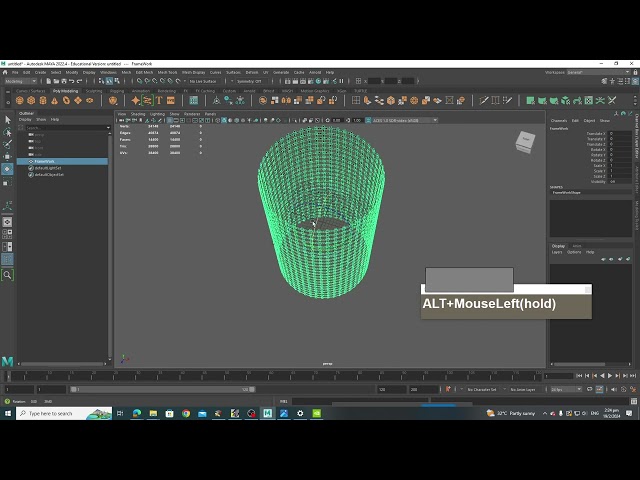The height and width of the screenshot is (480, 640).
Task: Click the Open Scene folder icon
Action: pos(56,81)
